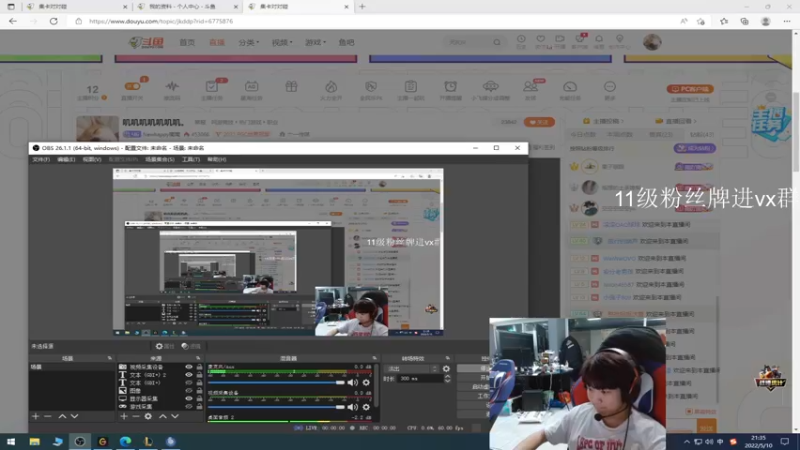Open the 淡出 transition type dropdown in OBS
This screenshot has width=800, height=450.
coord(412,368)
